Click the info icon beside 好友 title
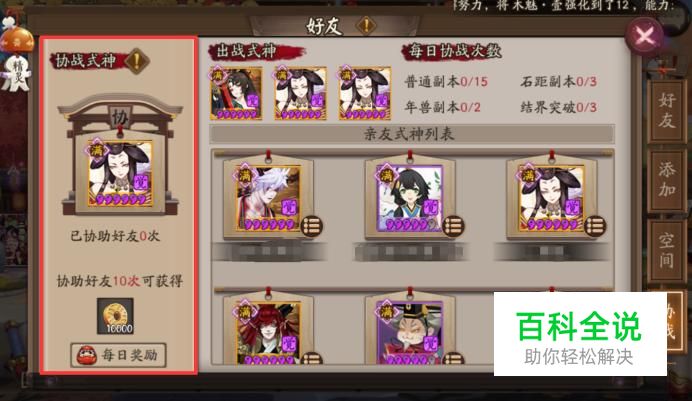 tap(366, 26)
